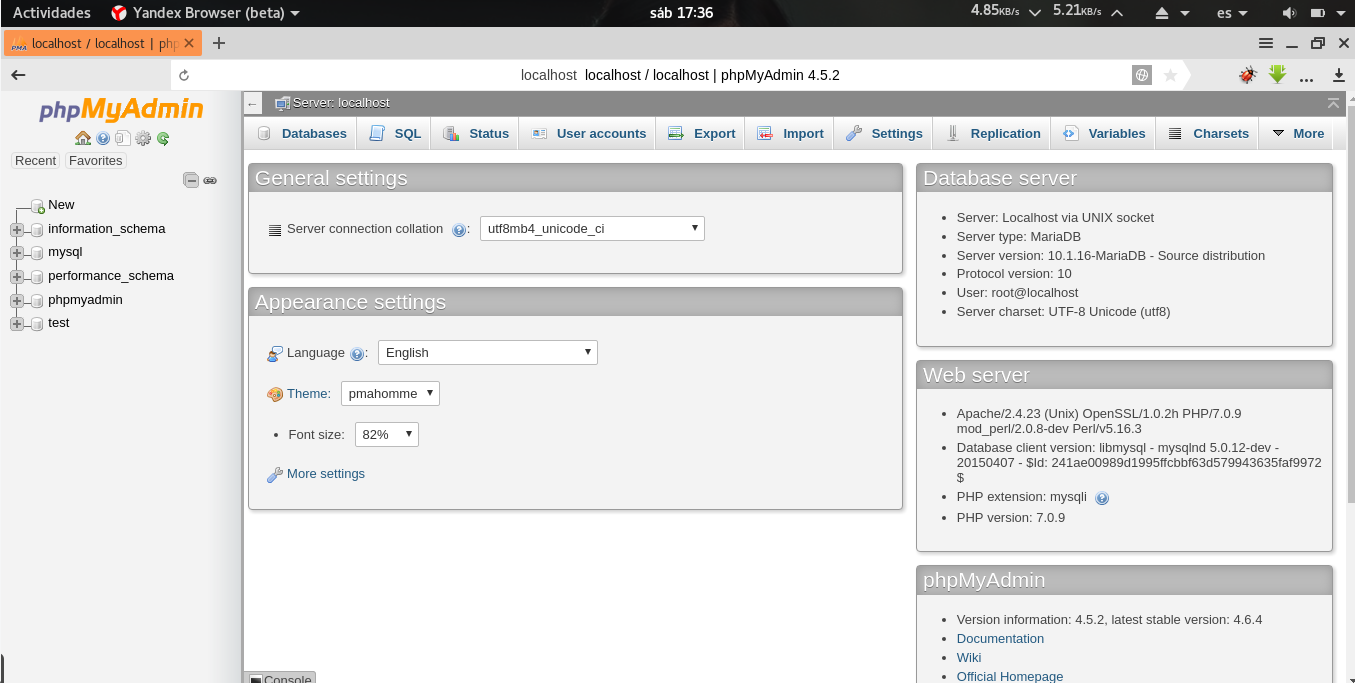Click the mysql database icon
1355x683 pixels.
point(37,253)
